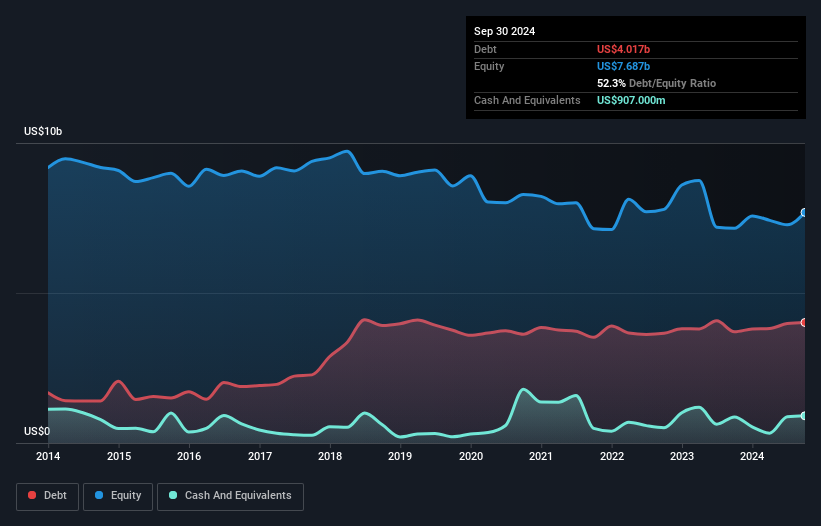Click the Sep 30 2024 tooltip date
The image size is (821, 526).
coord(504,31)
